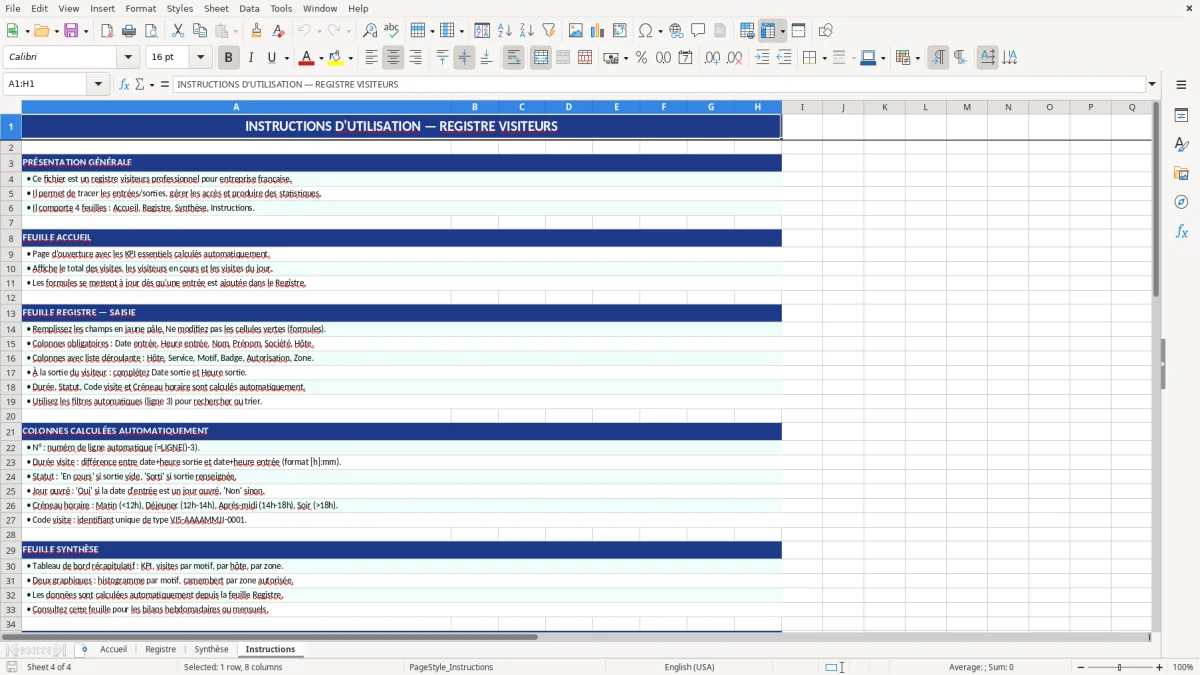Insert a special character
The width and height of the screenshot is (1200, 675).
[x=644, y=31]
